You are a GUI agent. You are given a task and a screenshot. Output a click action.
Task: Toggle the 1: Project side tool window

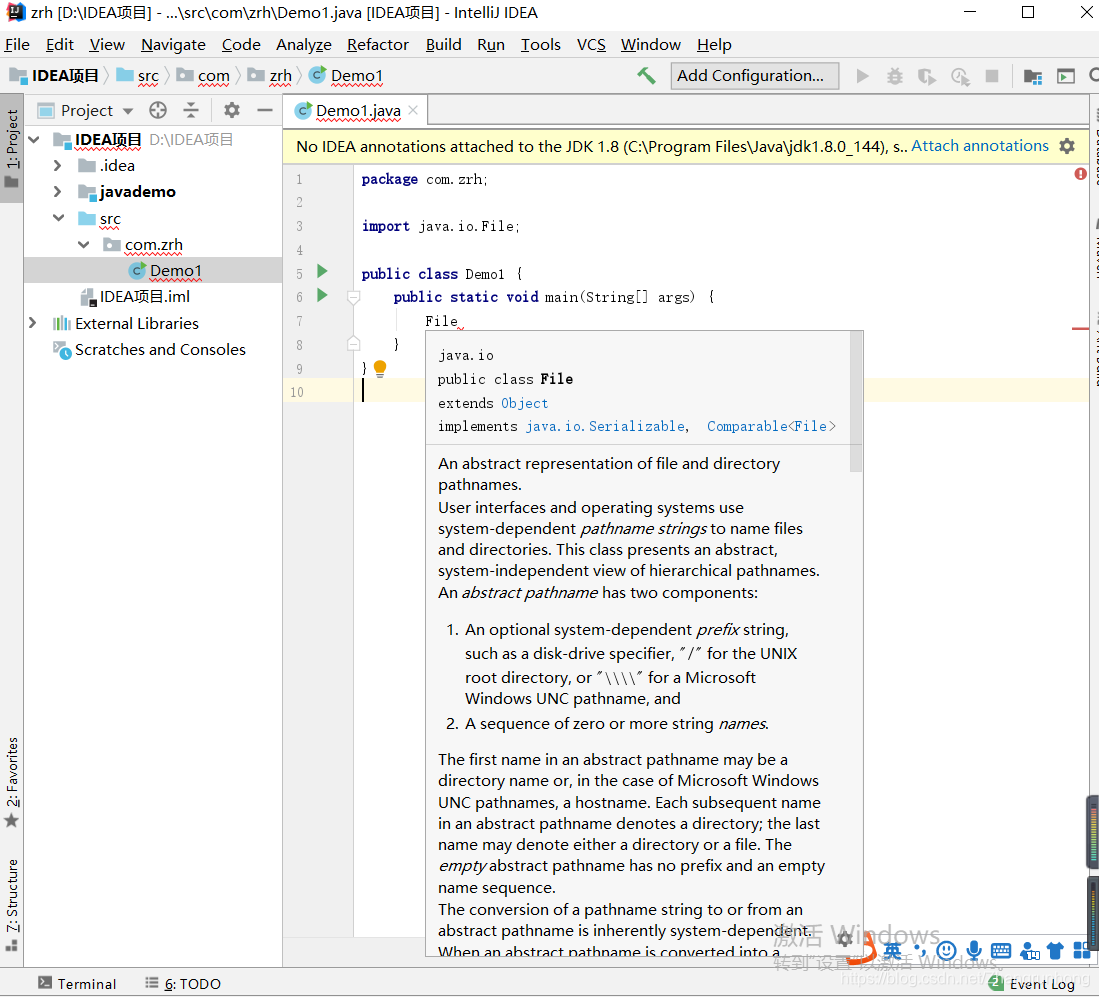12,148
